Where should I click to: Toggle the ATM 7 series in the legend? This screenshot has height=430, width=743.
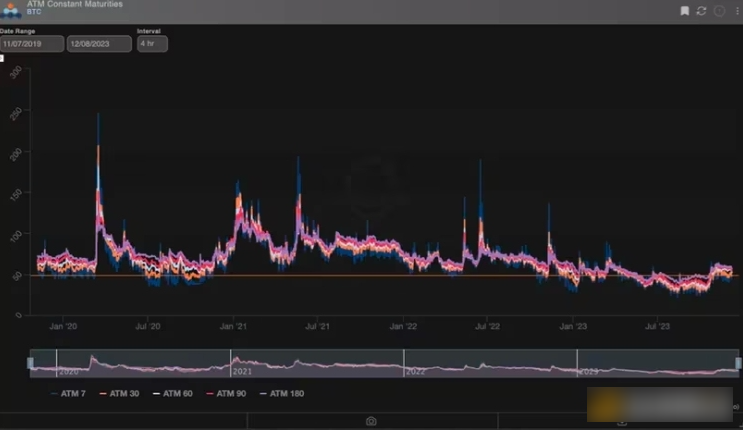click(x=67, y=394)
